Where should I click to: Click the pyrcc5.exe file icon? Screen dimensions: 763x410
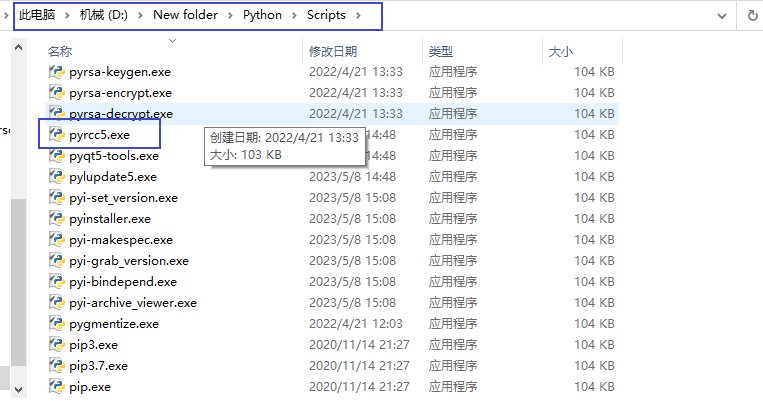click(57, 135)
